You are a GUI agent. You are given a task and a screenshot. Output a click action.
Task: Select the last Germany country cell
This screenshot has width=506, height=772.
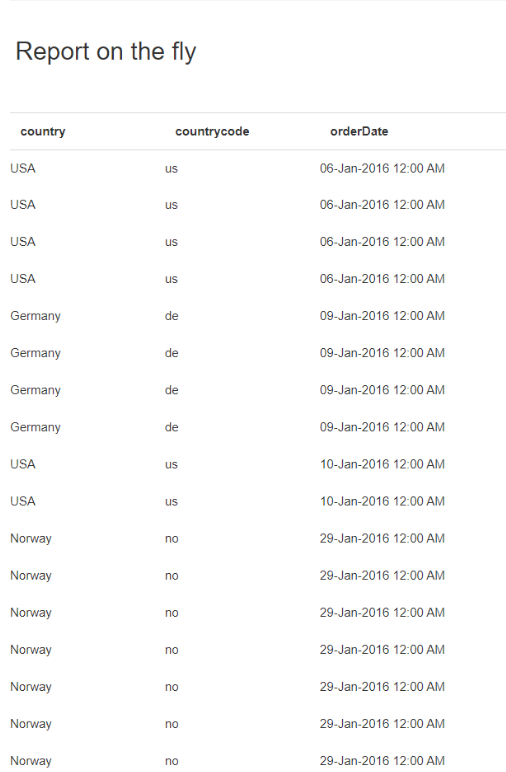(x=35, y=427)
